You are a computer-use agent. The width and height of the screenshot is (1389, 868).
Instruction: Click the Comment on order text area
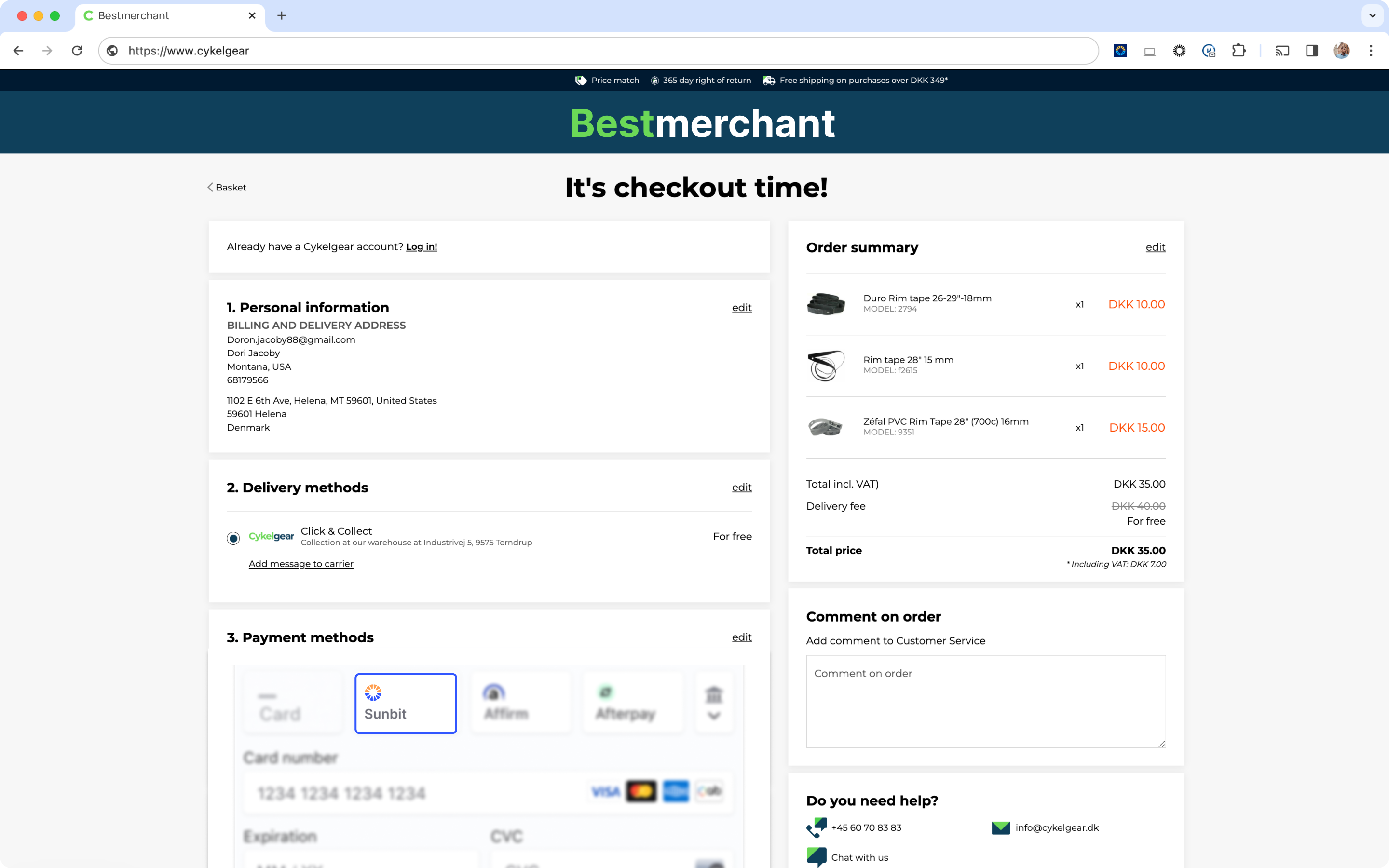pos(985,701)
